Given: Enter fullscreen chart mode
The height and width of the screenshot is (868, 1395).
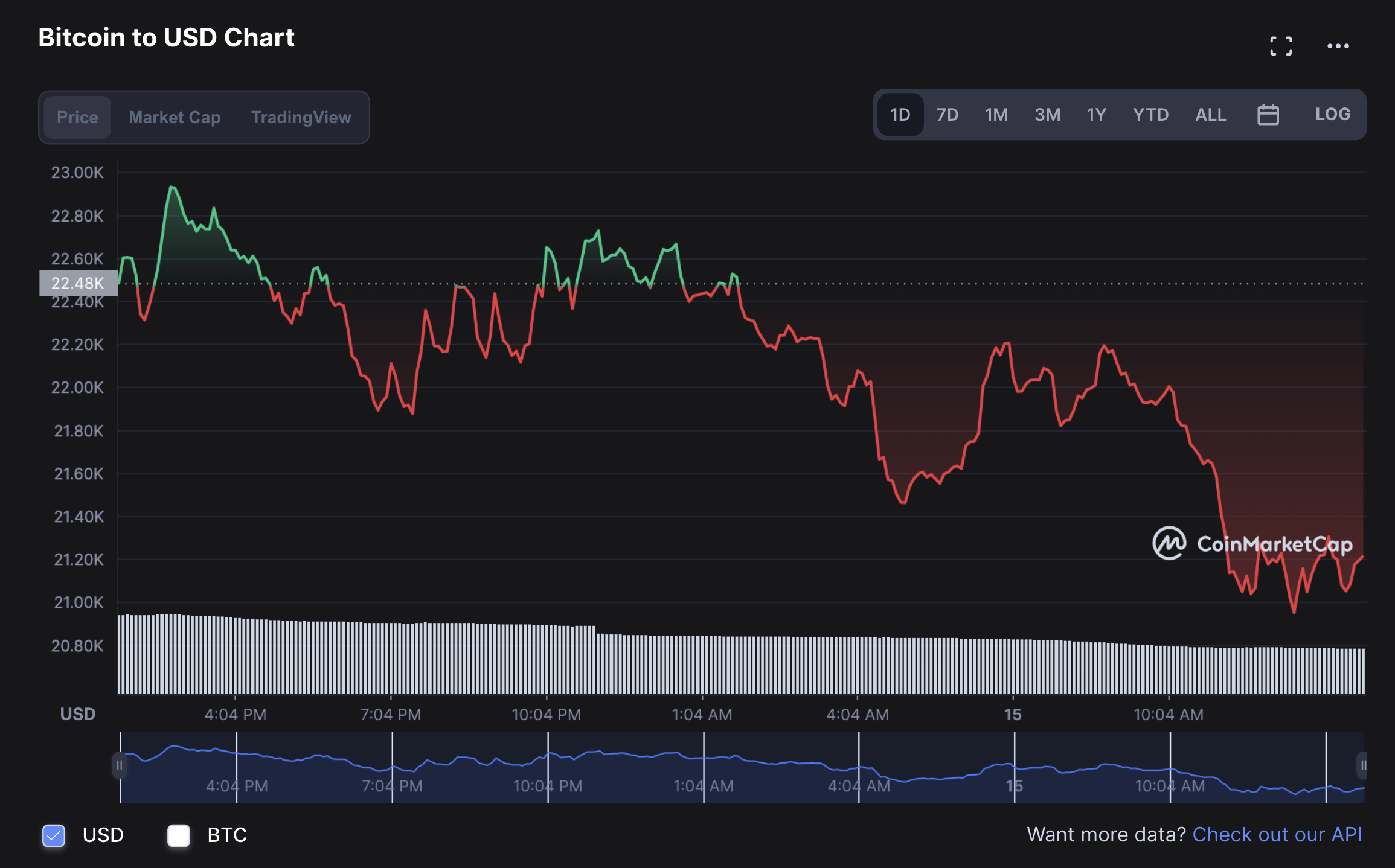Looking at the screenshot, I should 1280,46.
